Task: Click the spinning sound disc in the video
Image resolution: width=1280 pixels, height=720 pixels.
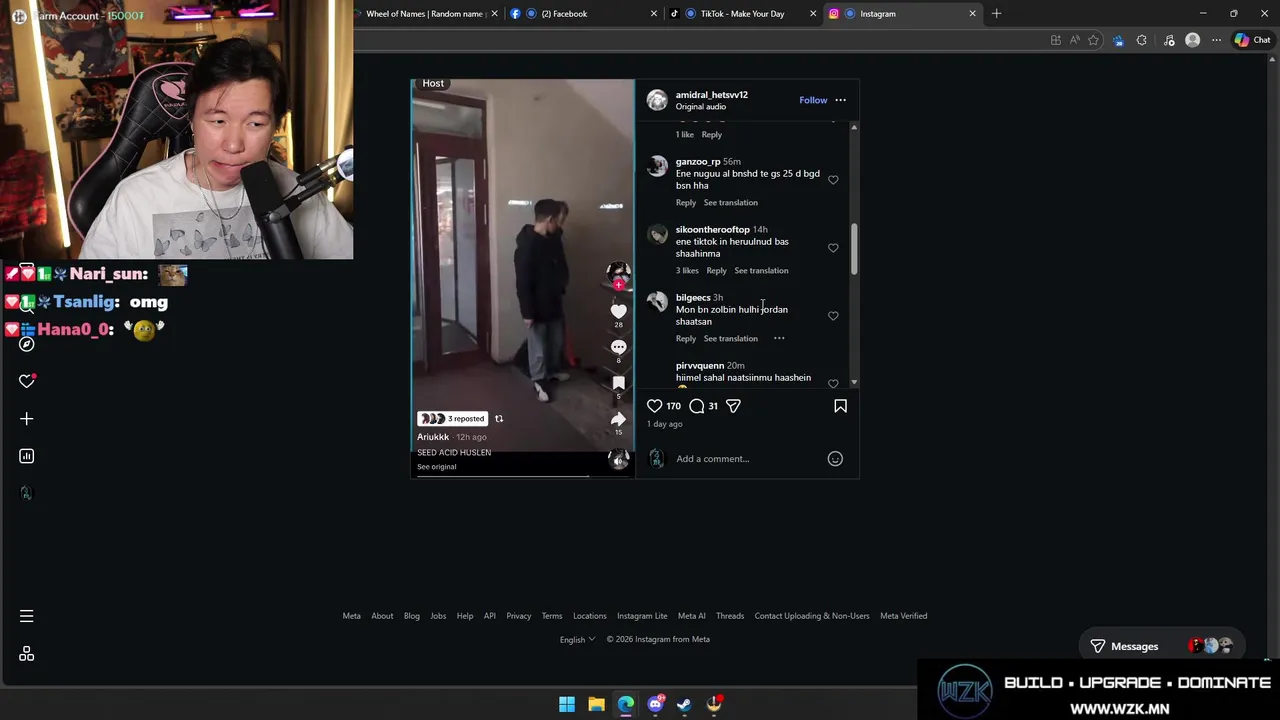Action: click(x=619, y=459)
